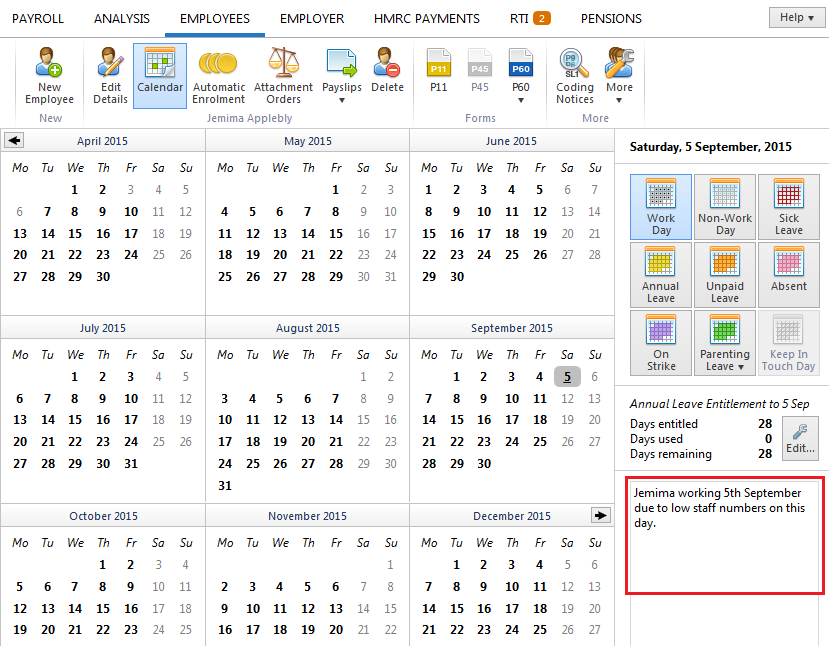Mark day as Absent
The width and height of the screenshot is (829, 646).
pyautogui.click(x=789, y=275)
